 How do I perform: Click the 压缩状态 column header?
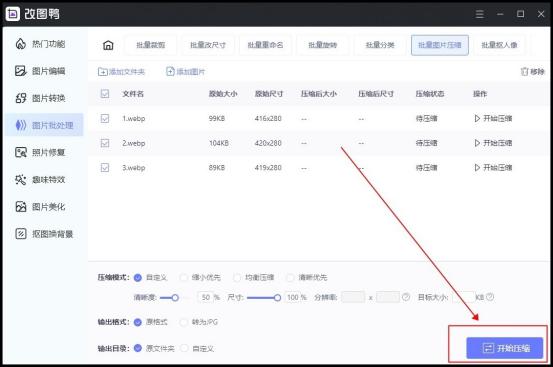coord(430,94)
